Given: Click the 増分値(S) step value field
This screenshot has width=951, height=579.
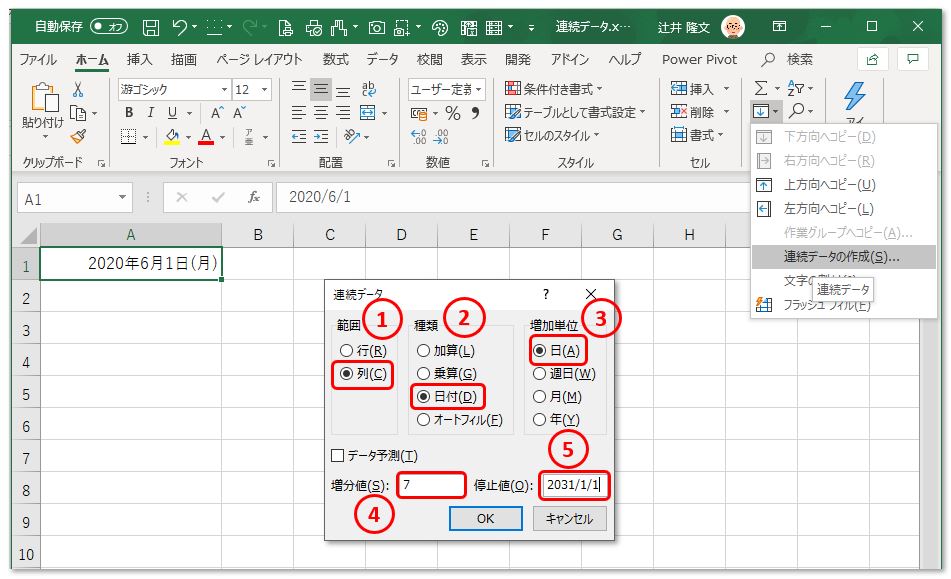Looking at the screenshot, I should [431, 485].
